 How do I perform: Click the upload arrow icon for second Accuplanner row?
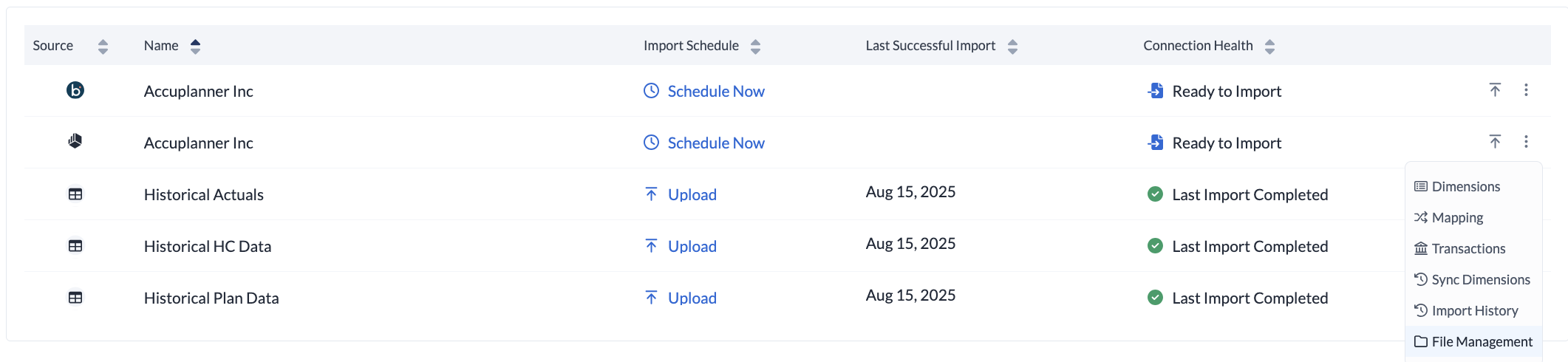(1495, 142)
